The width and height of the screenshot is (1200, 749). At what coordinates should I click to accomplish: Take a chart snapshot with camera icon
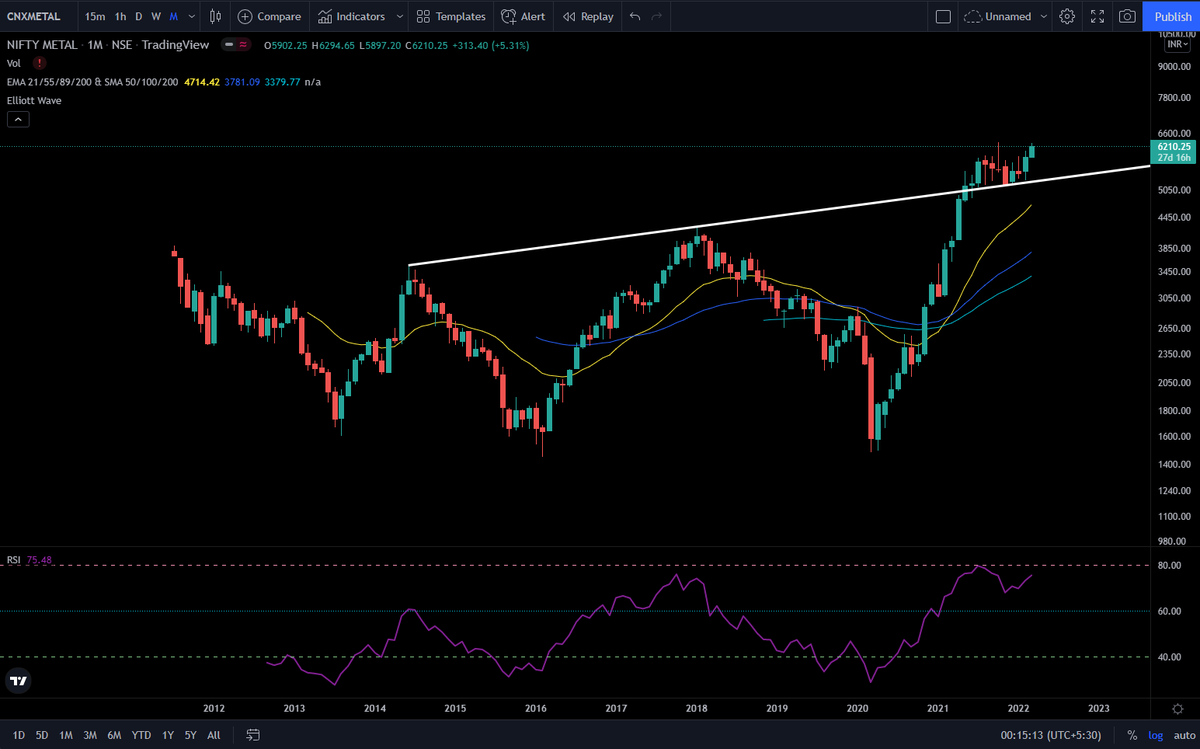(x=1127, y=16)
